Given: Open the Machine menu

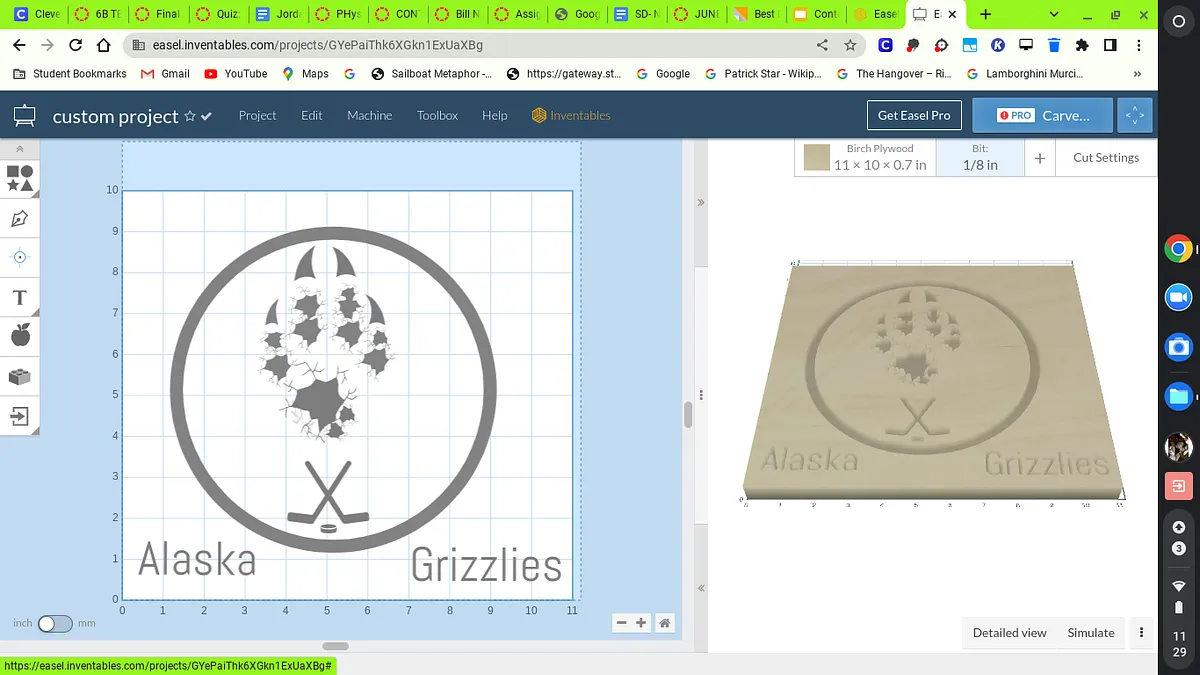Looking at the screenshot, I should tap(369, 116).
